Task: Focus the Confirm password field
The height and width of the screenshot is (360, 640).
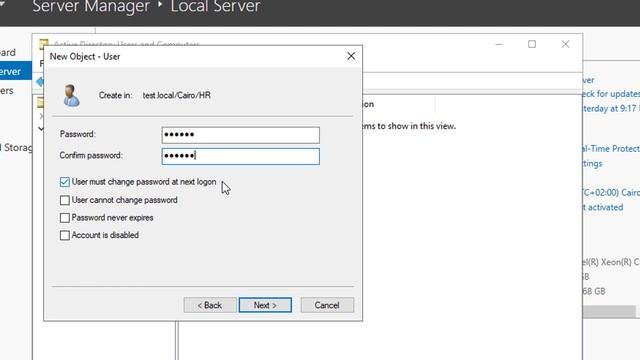Action: 240,156
